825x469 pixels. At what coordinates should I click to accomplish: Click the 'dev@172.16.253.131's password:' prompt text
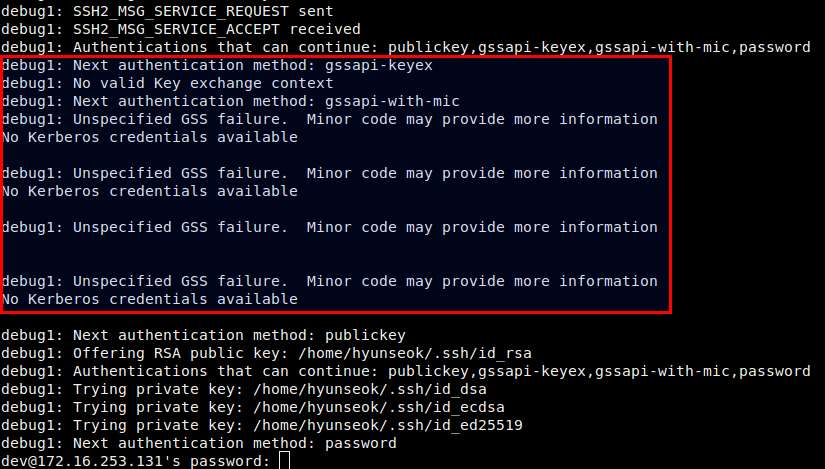pos(135,461)
